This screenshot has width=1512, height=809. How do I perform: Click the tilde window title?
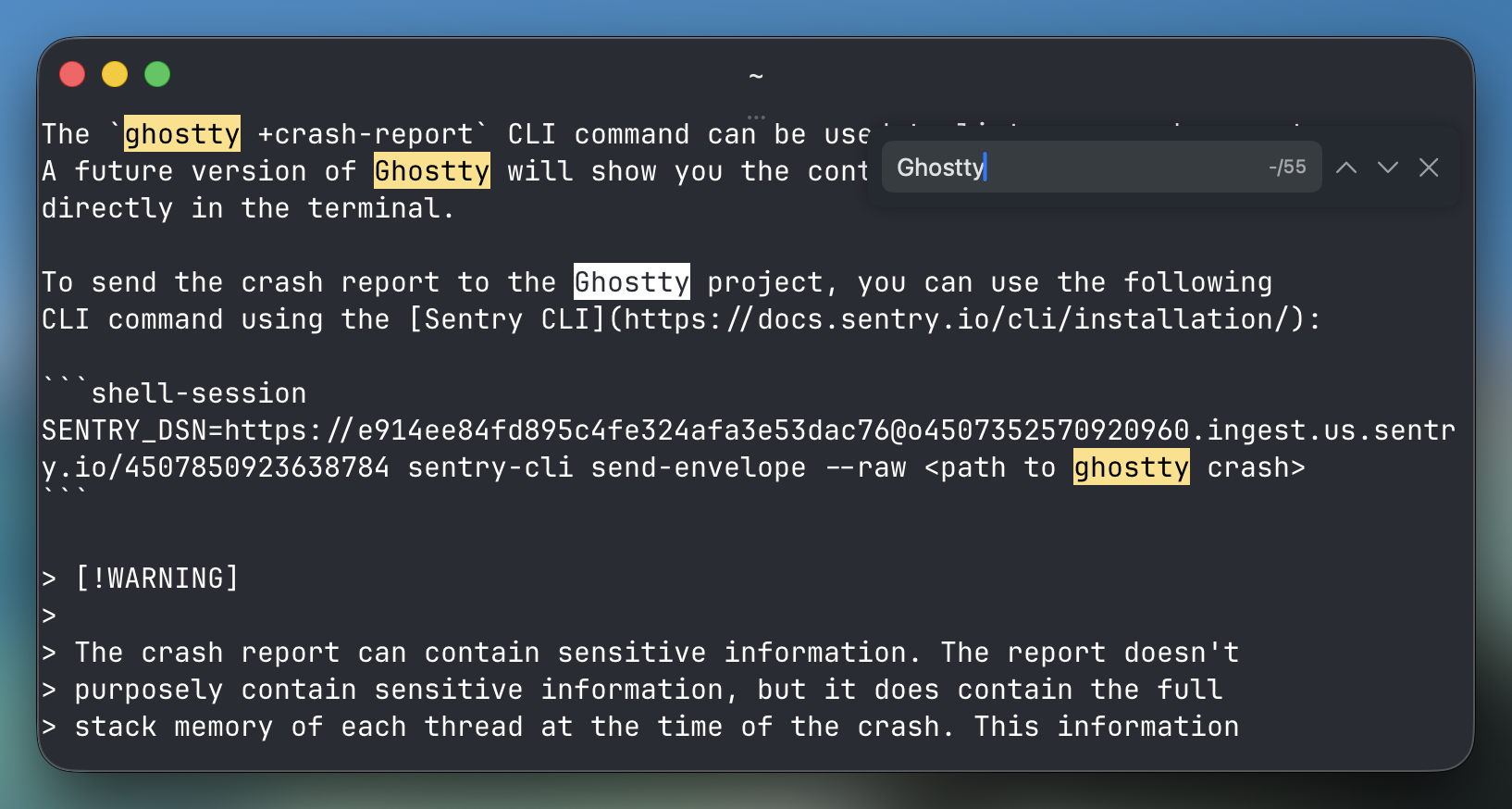tap(756, 76)
